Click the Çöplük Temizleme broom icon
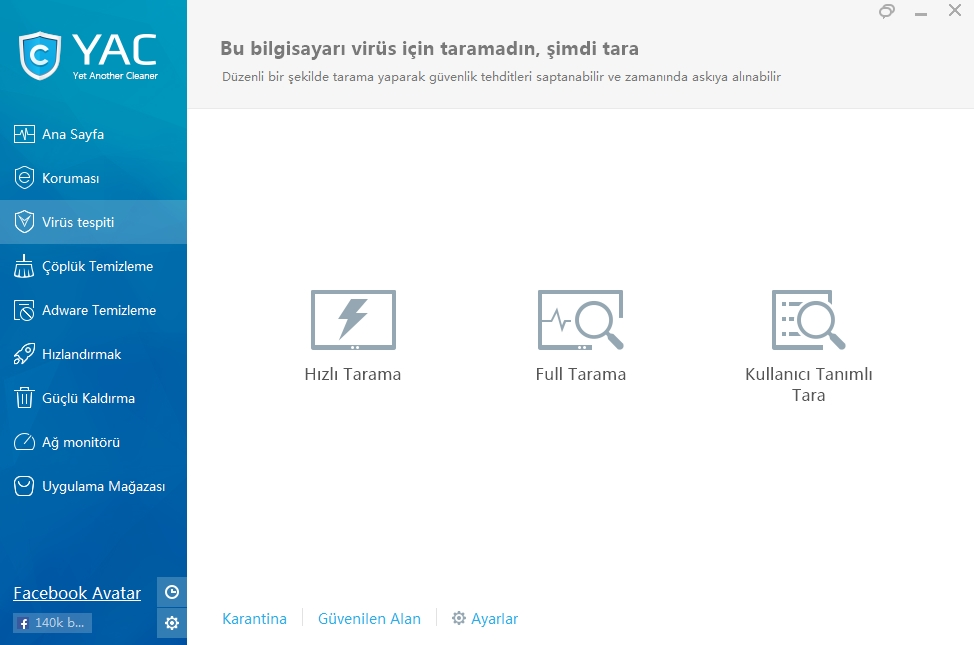This screenshot has width=974, height=645. (24, 266)
